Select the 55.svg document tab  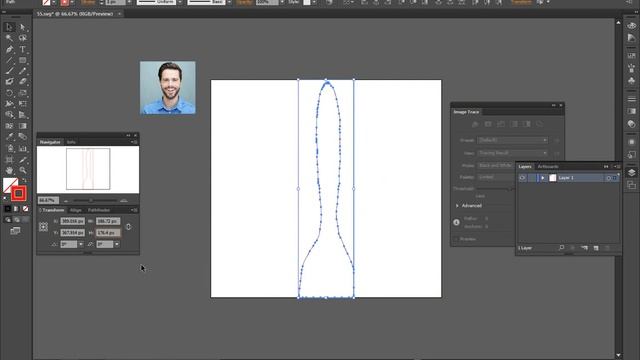point(75,14)
